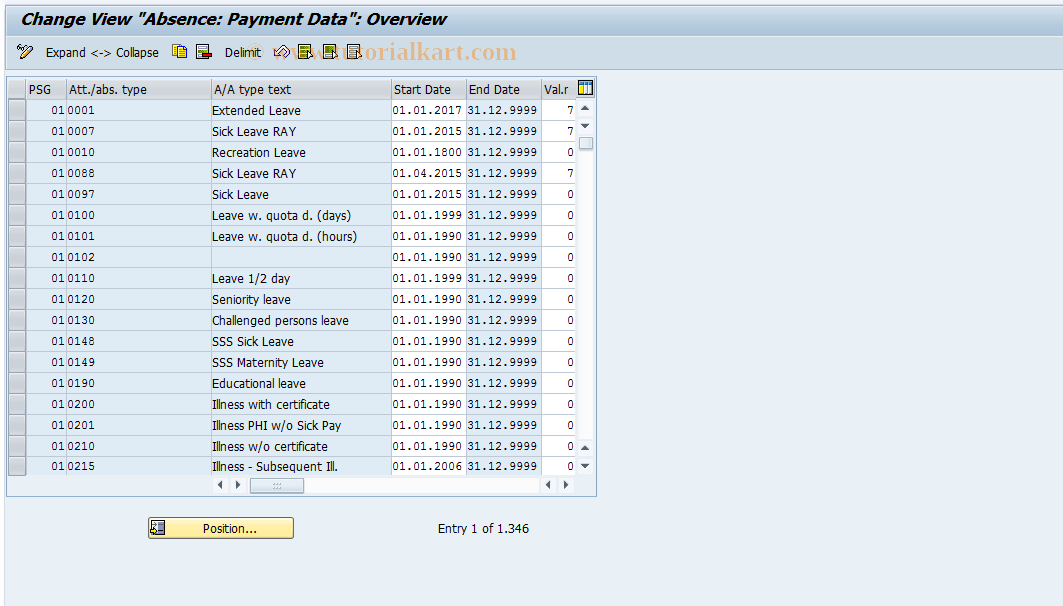Click horizontal scrollbar thumb

277,485
